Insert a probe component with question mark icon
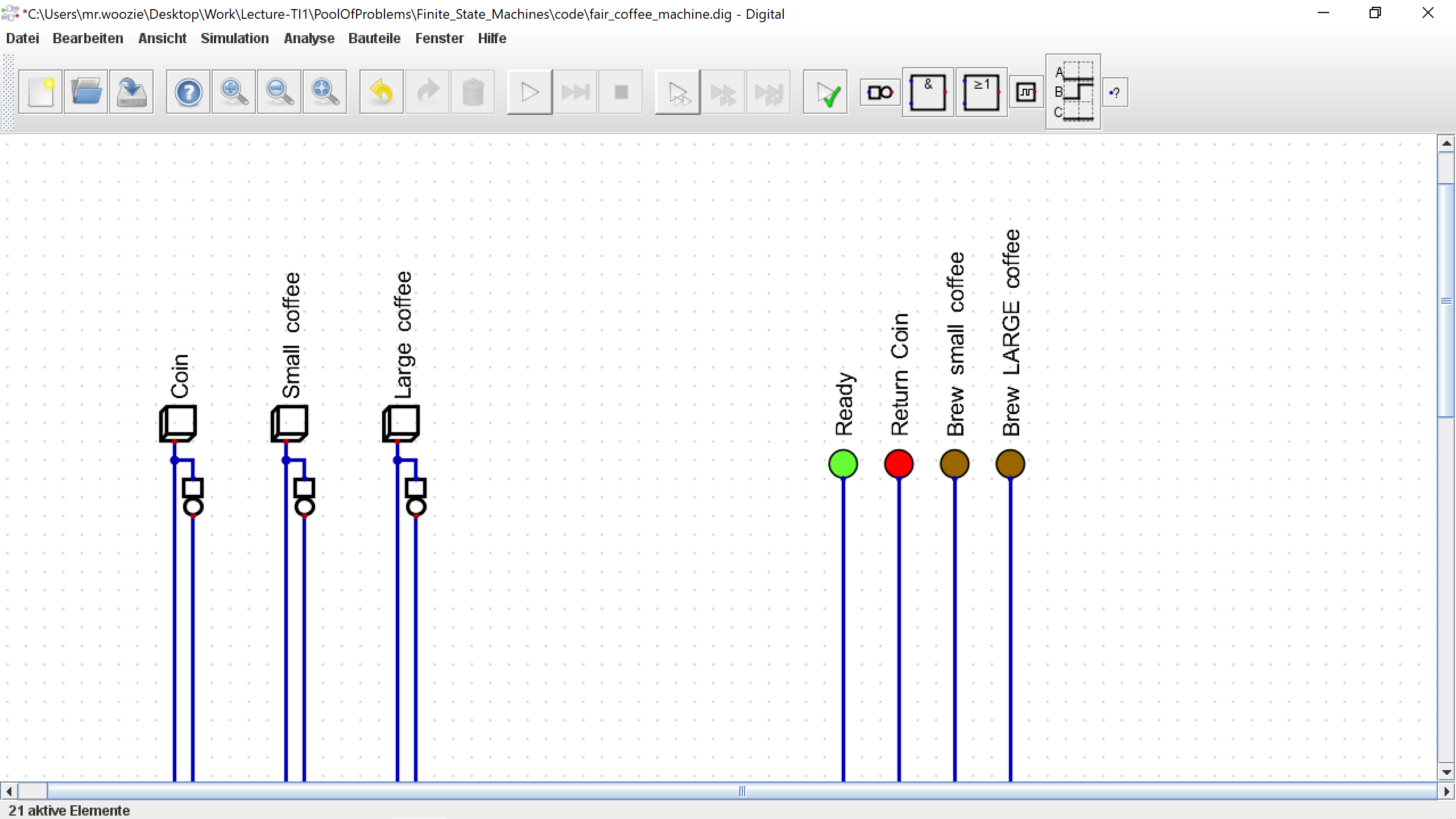Screen dimensions: 1456x819 (x=1115, y=92)
